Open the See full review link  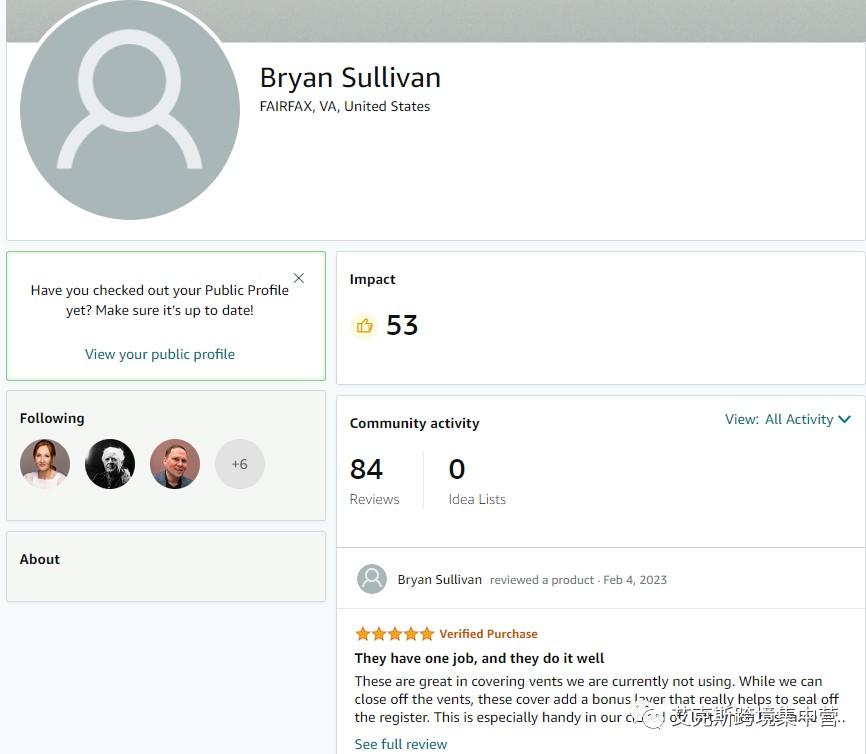[x=401, y=744]
